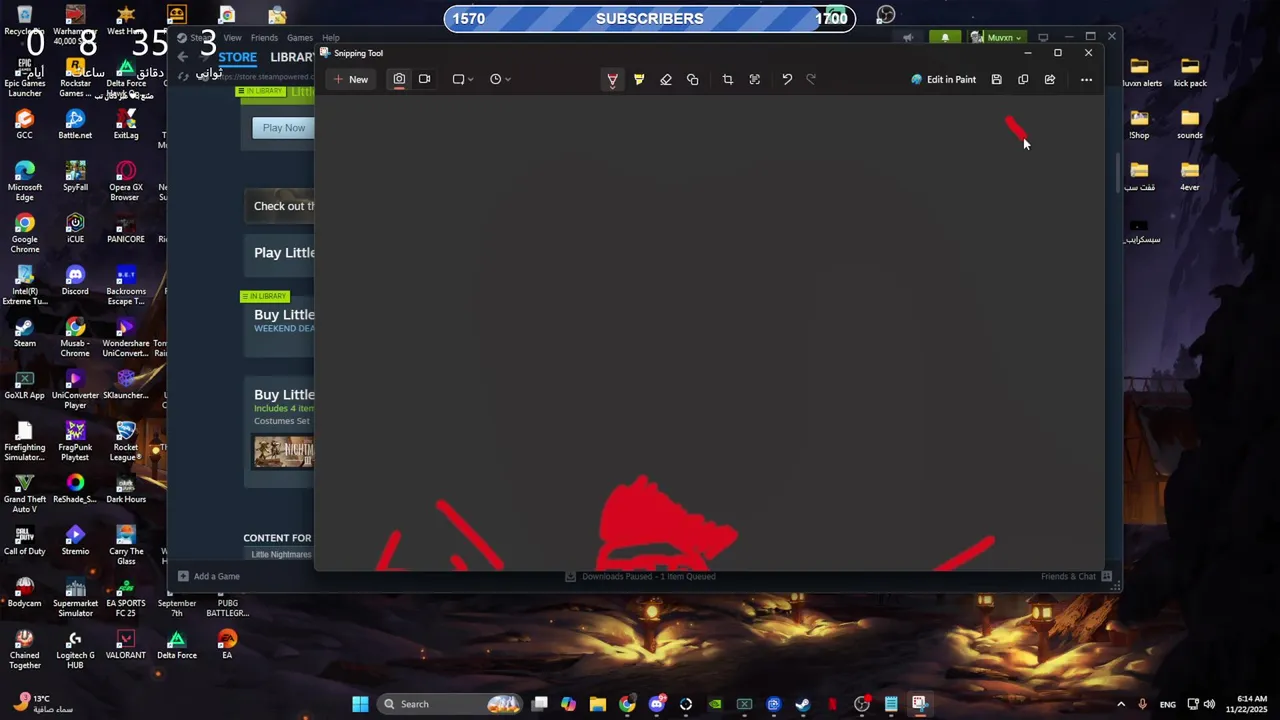
Task: Click taskbar Search box
Action: pos(452,704)
